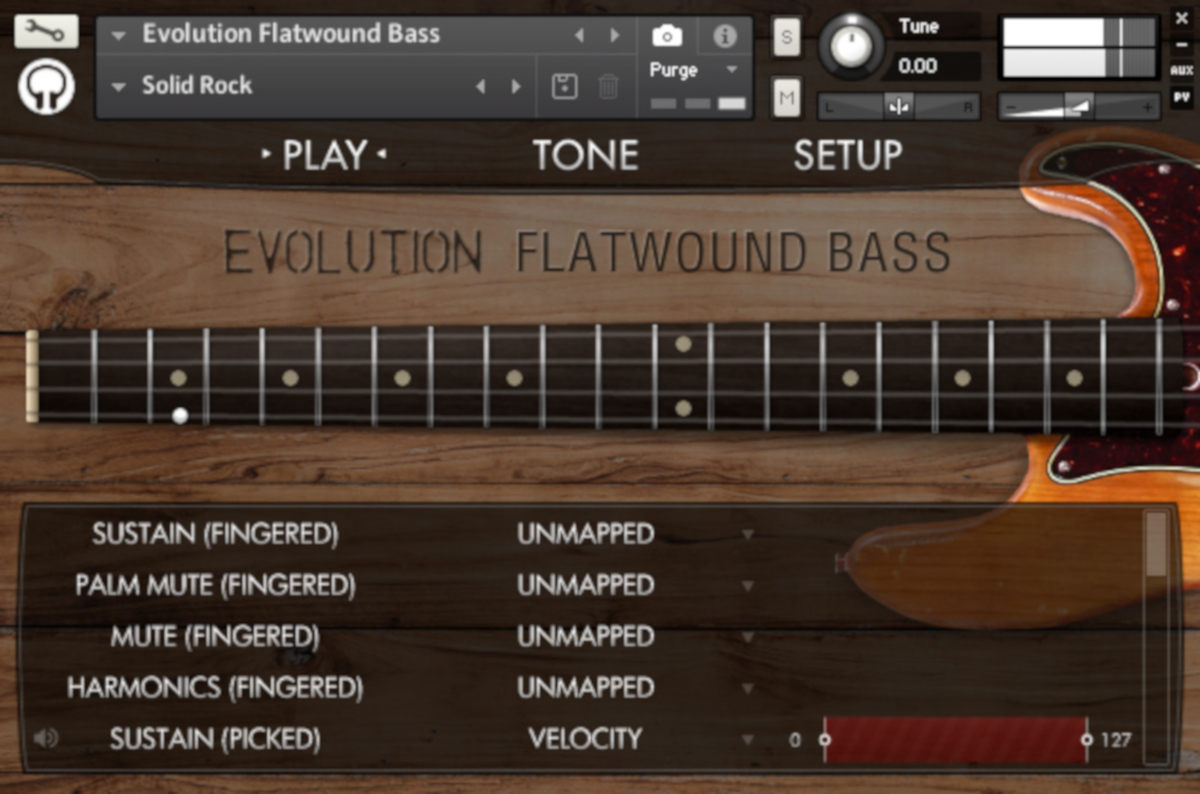Solo the instrument with S button

(786, 38)
